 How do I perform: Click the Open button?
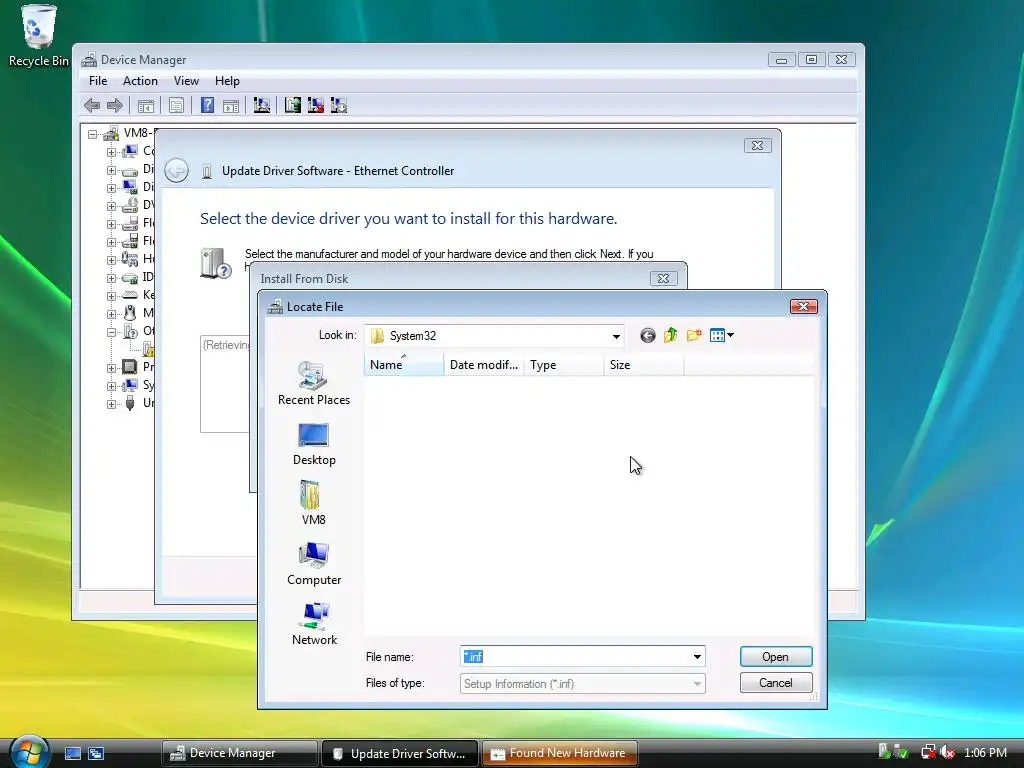(x=776, y=657)
